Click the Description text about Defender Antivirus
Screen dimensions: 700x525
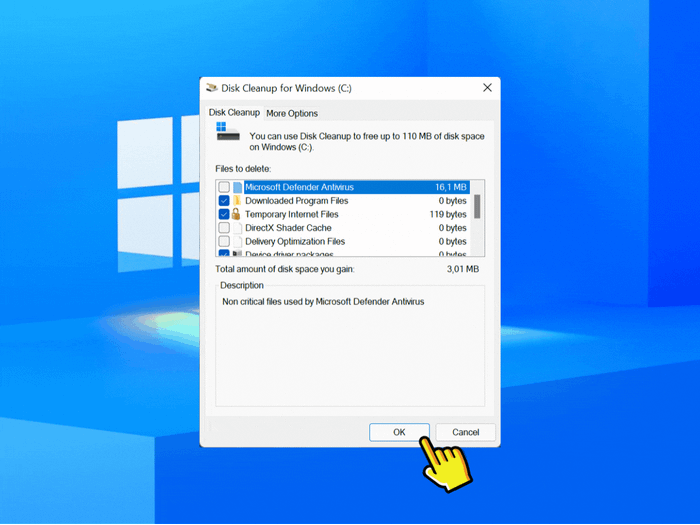pos(323,302)
